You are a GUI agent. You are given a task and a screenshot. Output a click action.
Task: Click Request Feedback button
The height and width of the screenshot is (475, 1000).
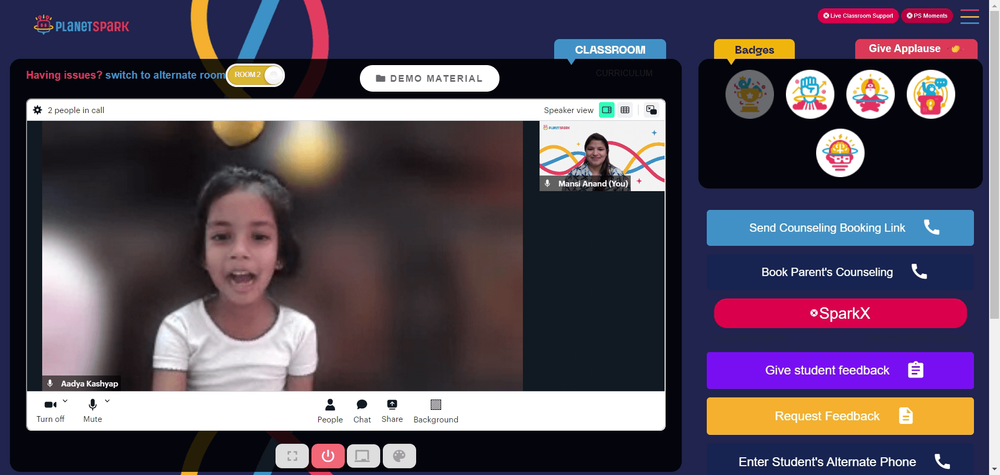click(840, 416)
